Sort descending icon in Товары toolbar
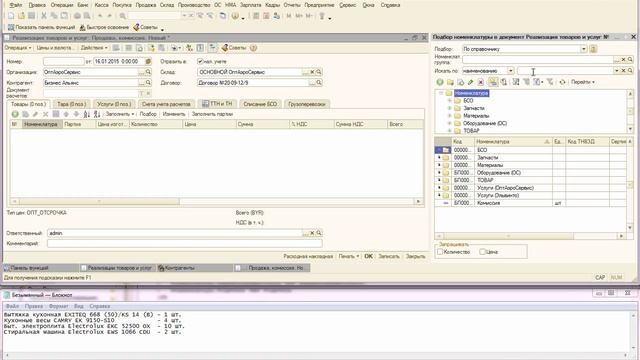640x360 pixels. 97,114
